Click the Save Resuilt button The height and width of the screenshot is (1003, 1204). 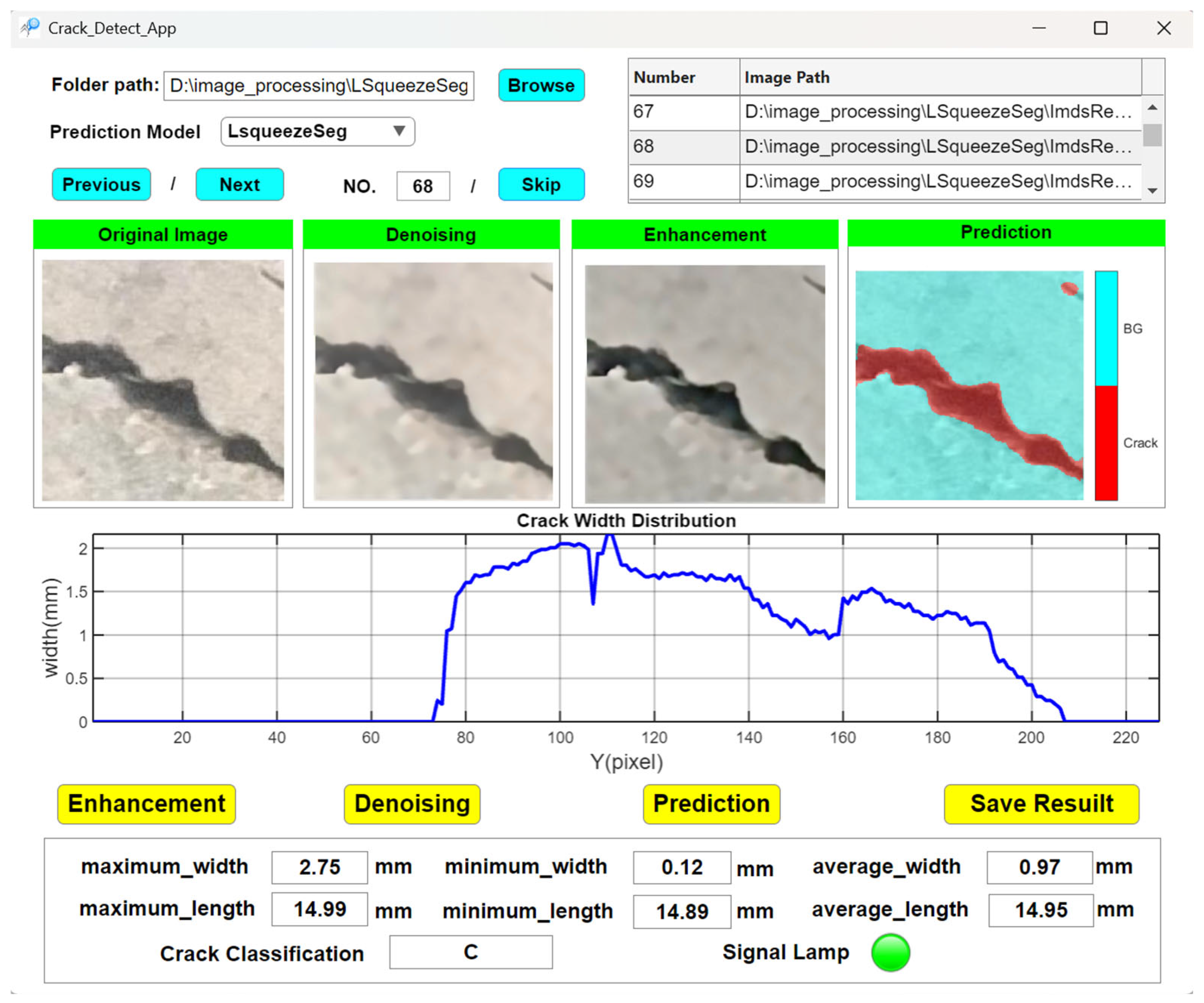(1041, 804)
